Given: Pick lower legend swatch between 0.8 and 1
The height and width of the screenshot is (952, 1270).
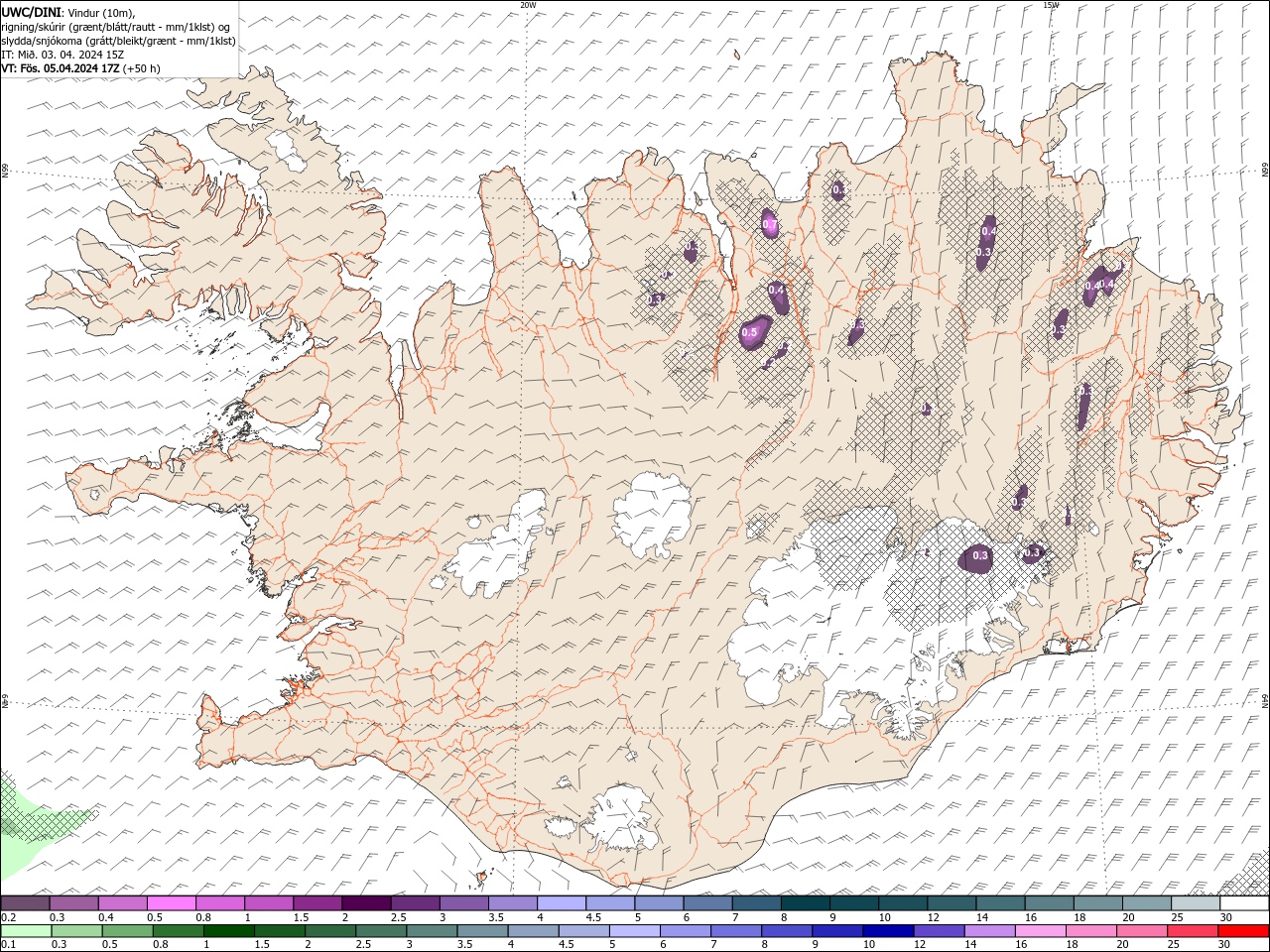Looking at the screenshot, I should point(178,931).
